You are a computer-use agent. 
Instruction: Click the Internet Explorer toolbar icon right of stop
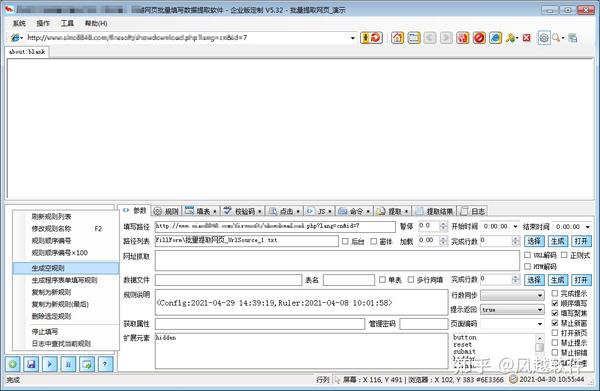click(496, 38)
